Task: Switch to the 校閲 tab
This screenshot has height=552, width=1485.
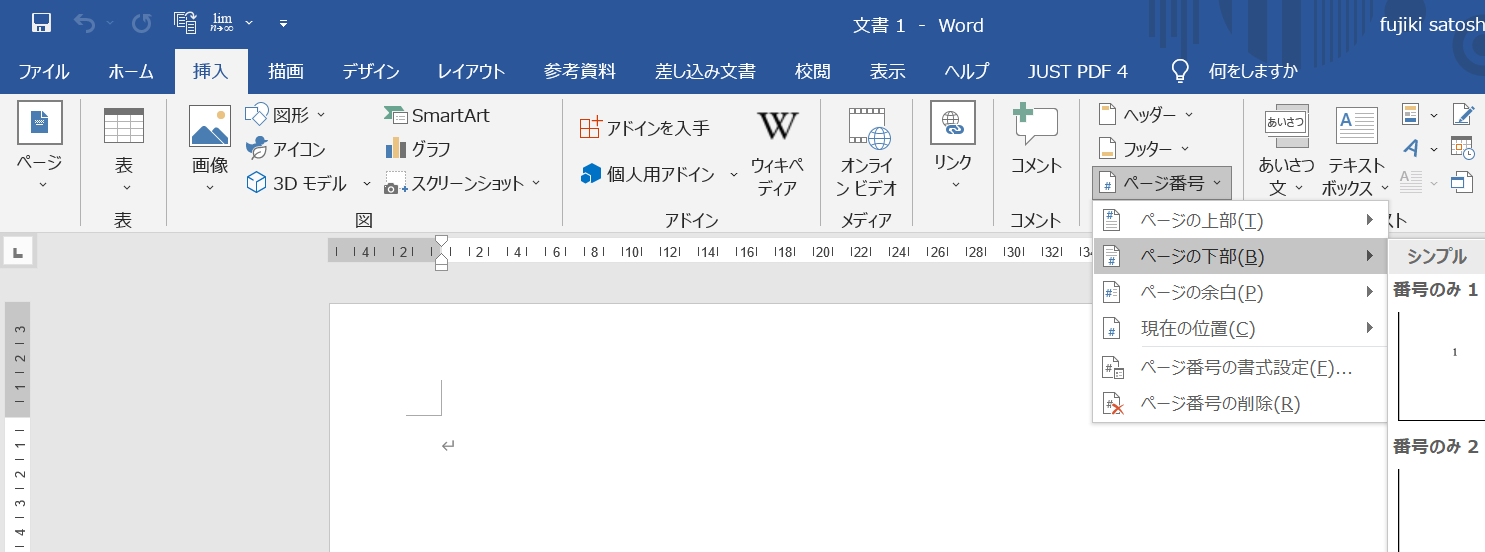Action: pos(813,71)
